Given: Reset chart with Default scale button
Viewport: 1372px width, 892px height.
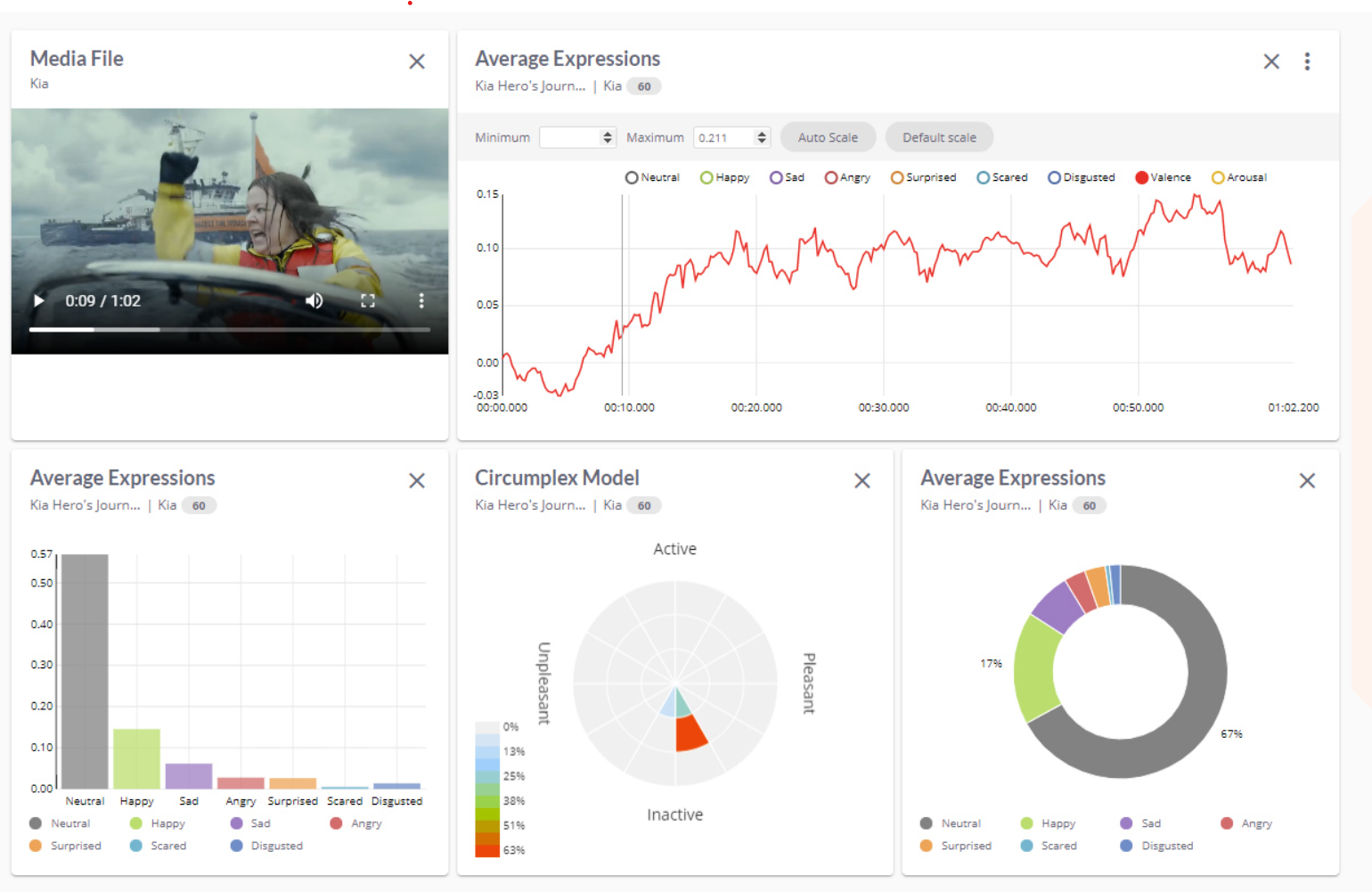Looking at the screenshot, I should [939, 137].
